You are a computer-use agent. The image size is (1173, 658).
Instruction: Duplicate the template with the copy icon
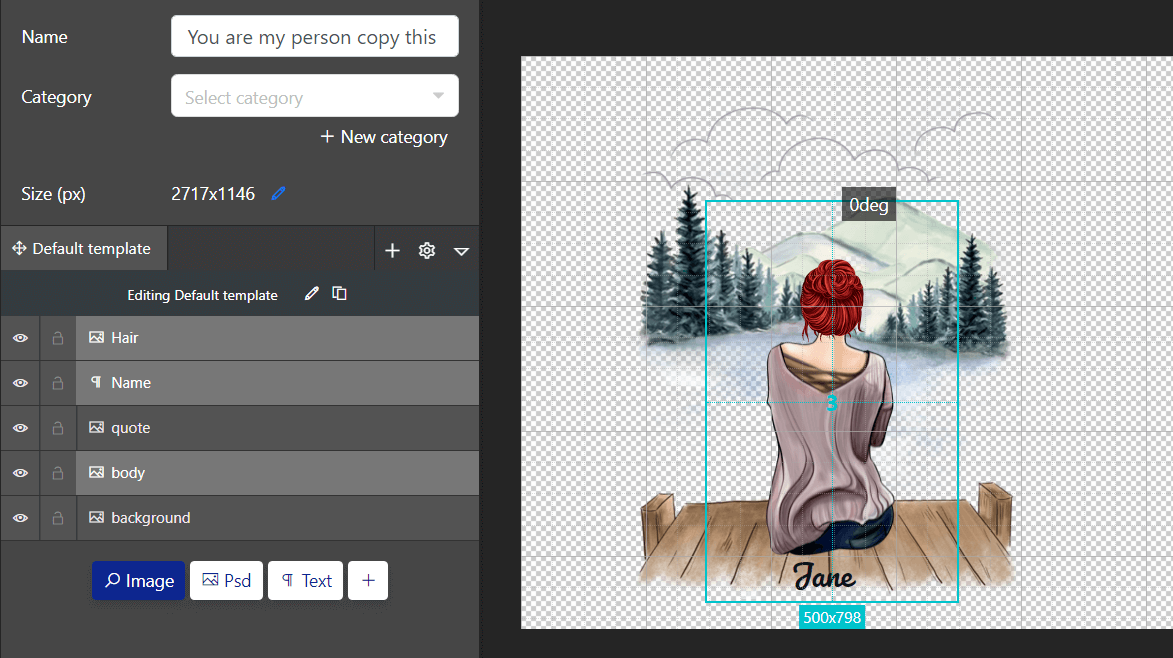340,294
